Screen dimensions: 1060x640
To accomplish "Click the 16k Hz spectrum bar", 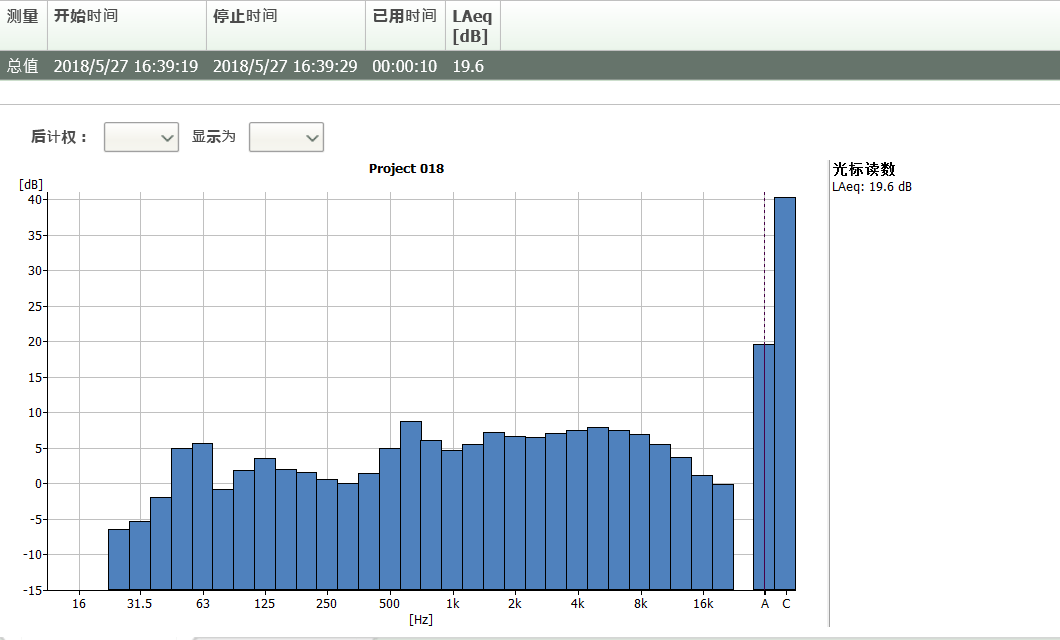I will [x=702, y=532].
